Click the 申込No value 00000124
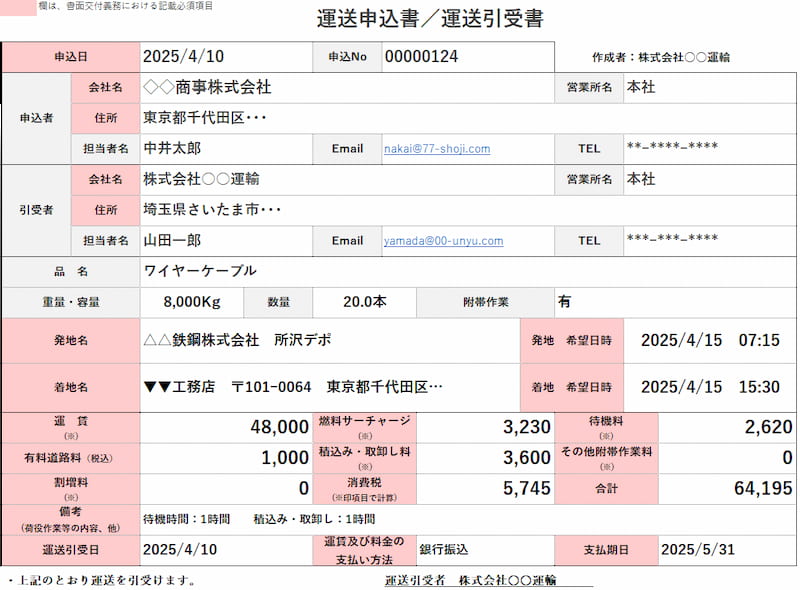800x590 pixels. [421, 56]
